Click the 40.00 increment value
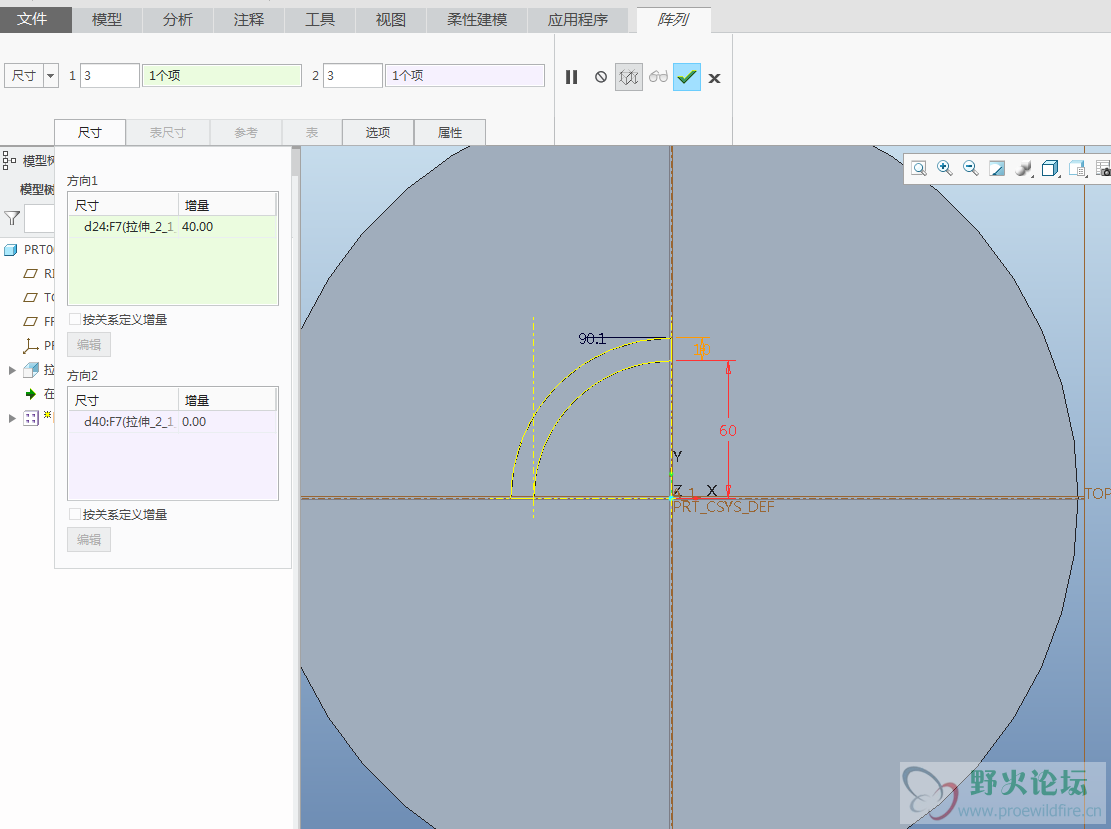The width and height of the screenshot is (1111, 829). (198, 227)
